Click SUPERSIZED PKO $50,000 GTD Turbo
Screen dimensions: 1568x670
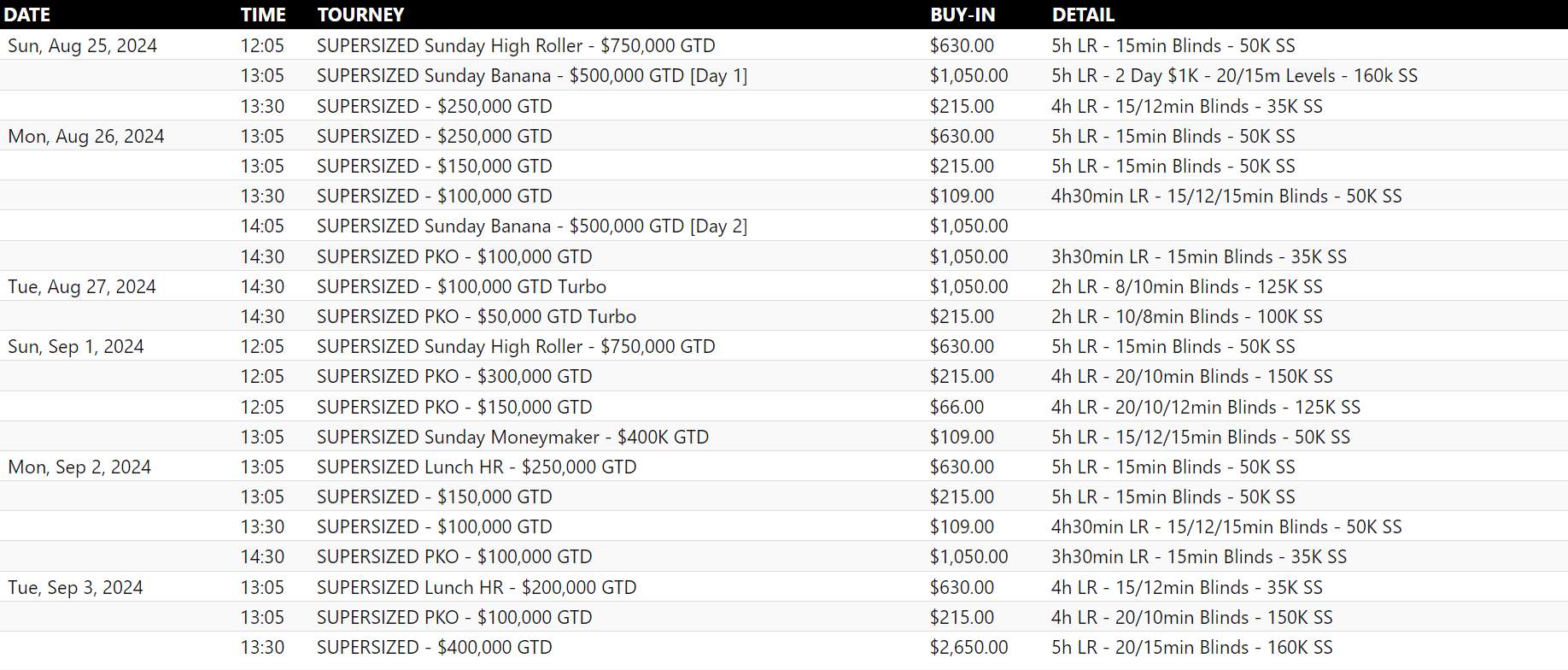[x=476, y=317]
